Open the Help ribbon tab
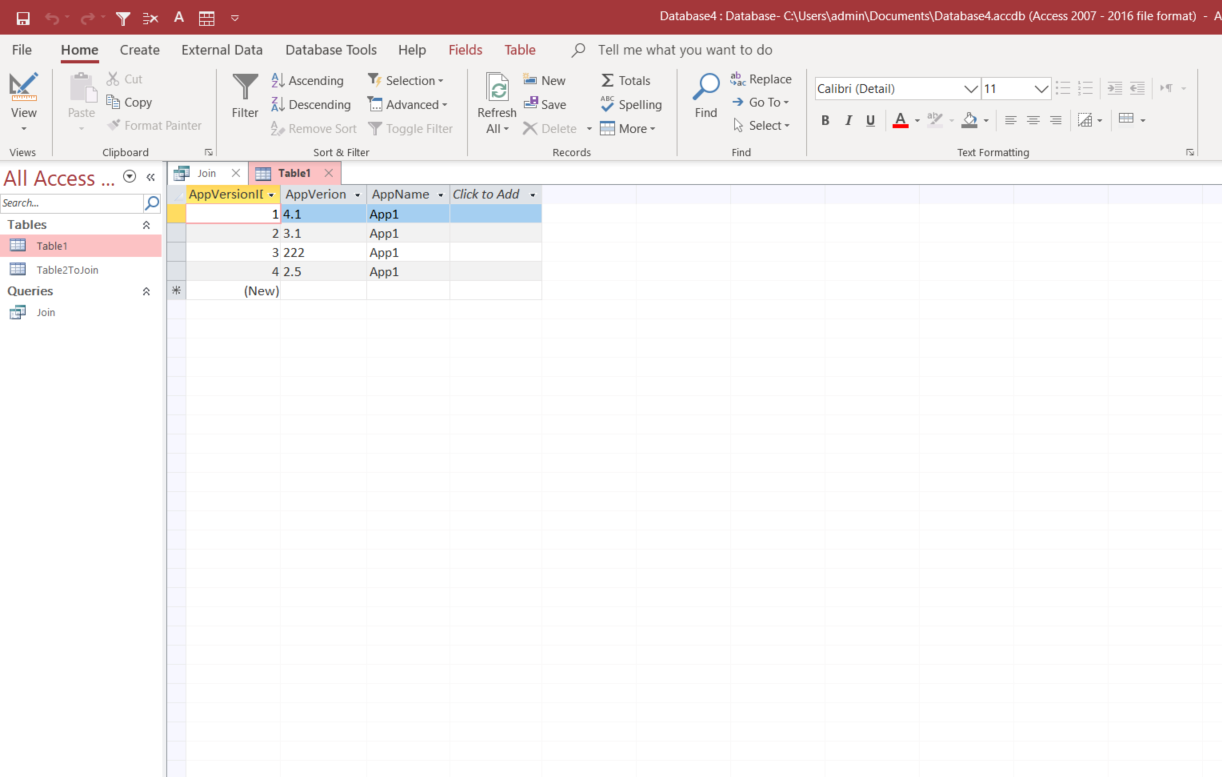This screenshot has width=1222, height=777. (x=412, y=50)
